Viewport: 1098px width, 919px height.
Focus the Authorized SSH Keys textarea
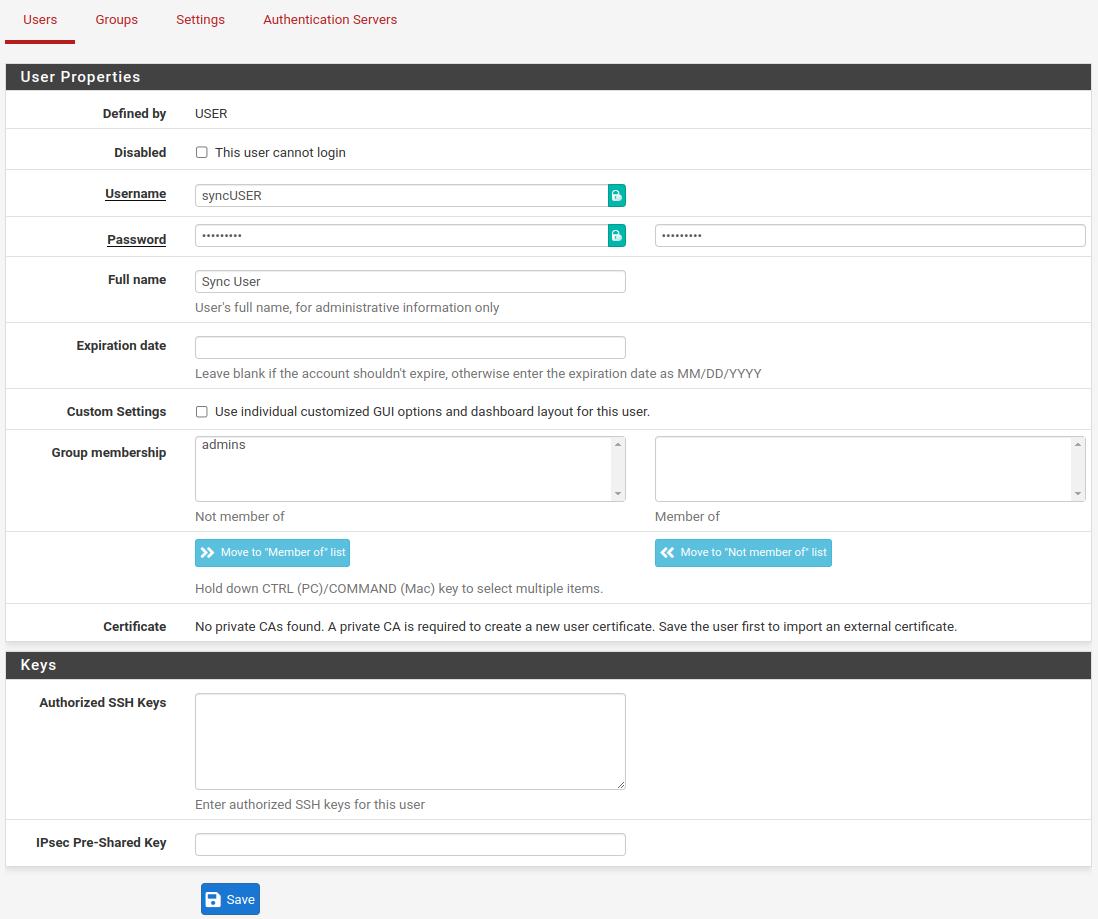(410, 741)
